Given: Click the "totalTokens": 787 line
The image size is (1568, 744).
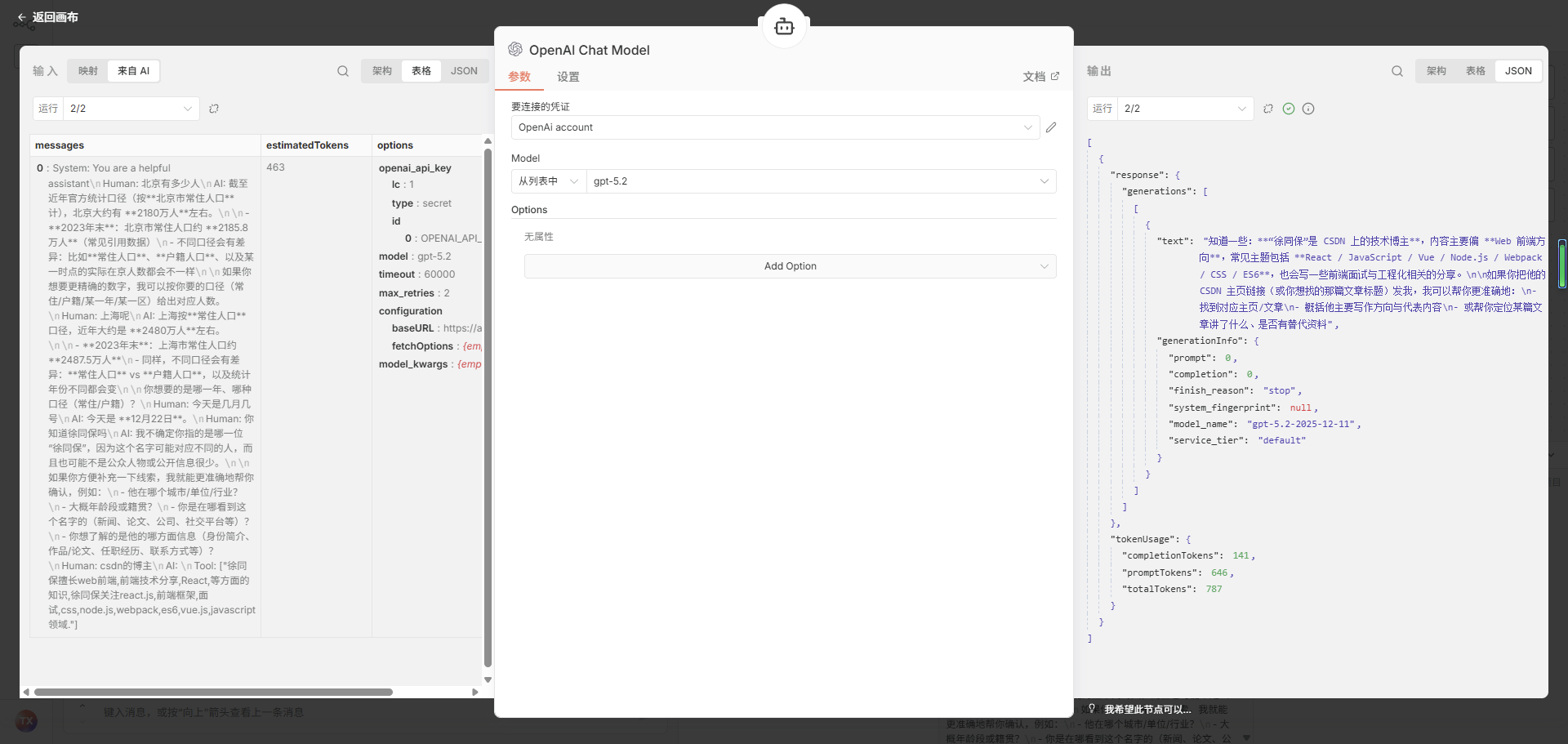Looking at the screenshot, I should (1172, 589).
